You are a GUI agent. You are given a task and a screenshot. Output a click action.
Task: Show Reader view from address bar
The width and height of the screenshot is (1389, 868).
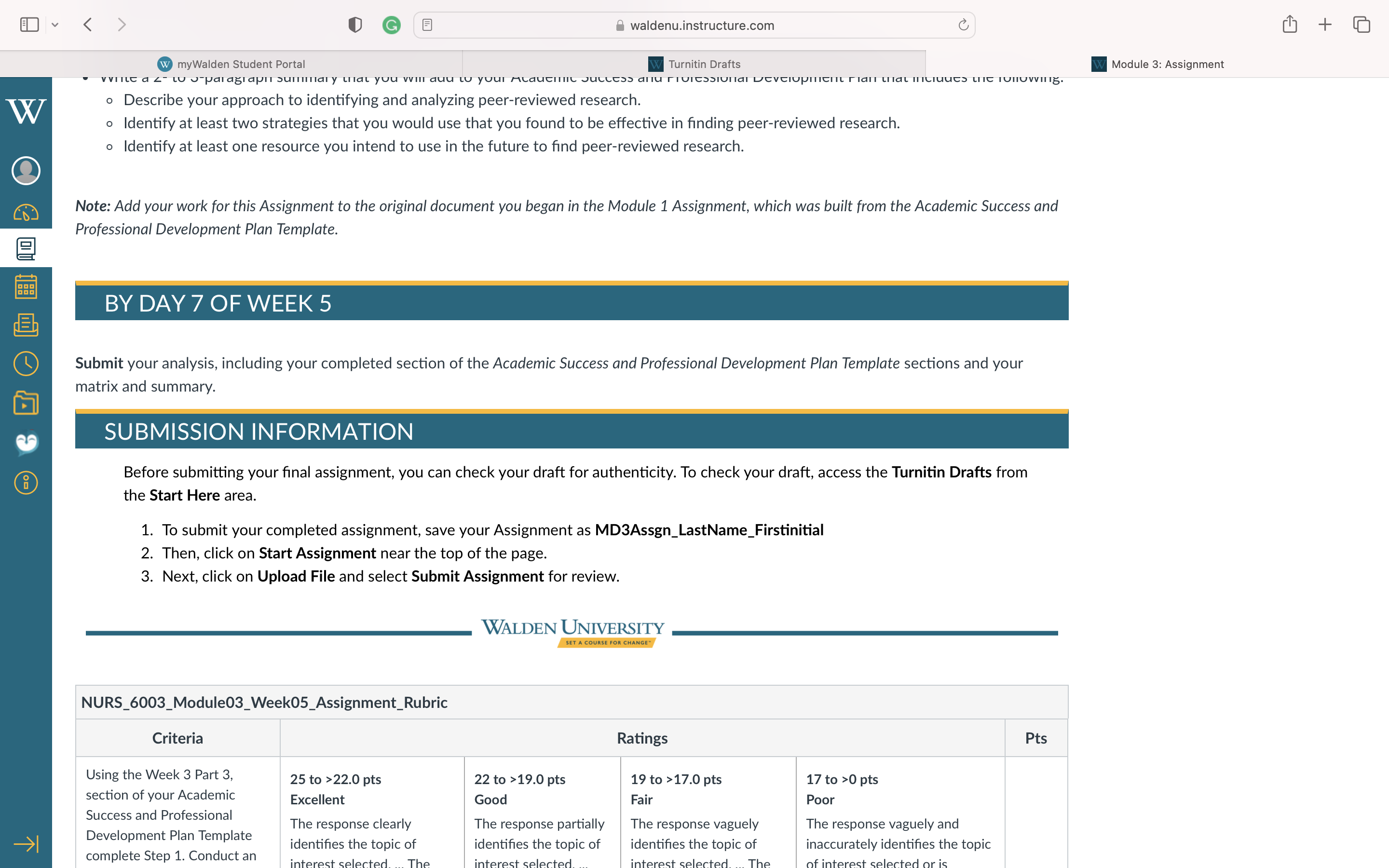point(427,25)
